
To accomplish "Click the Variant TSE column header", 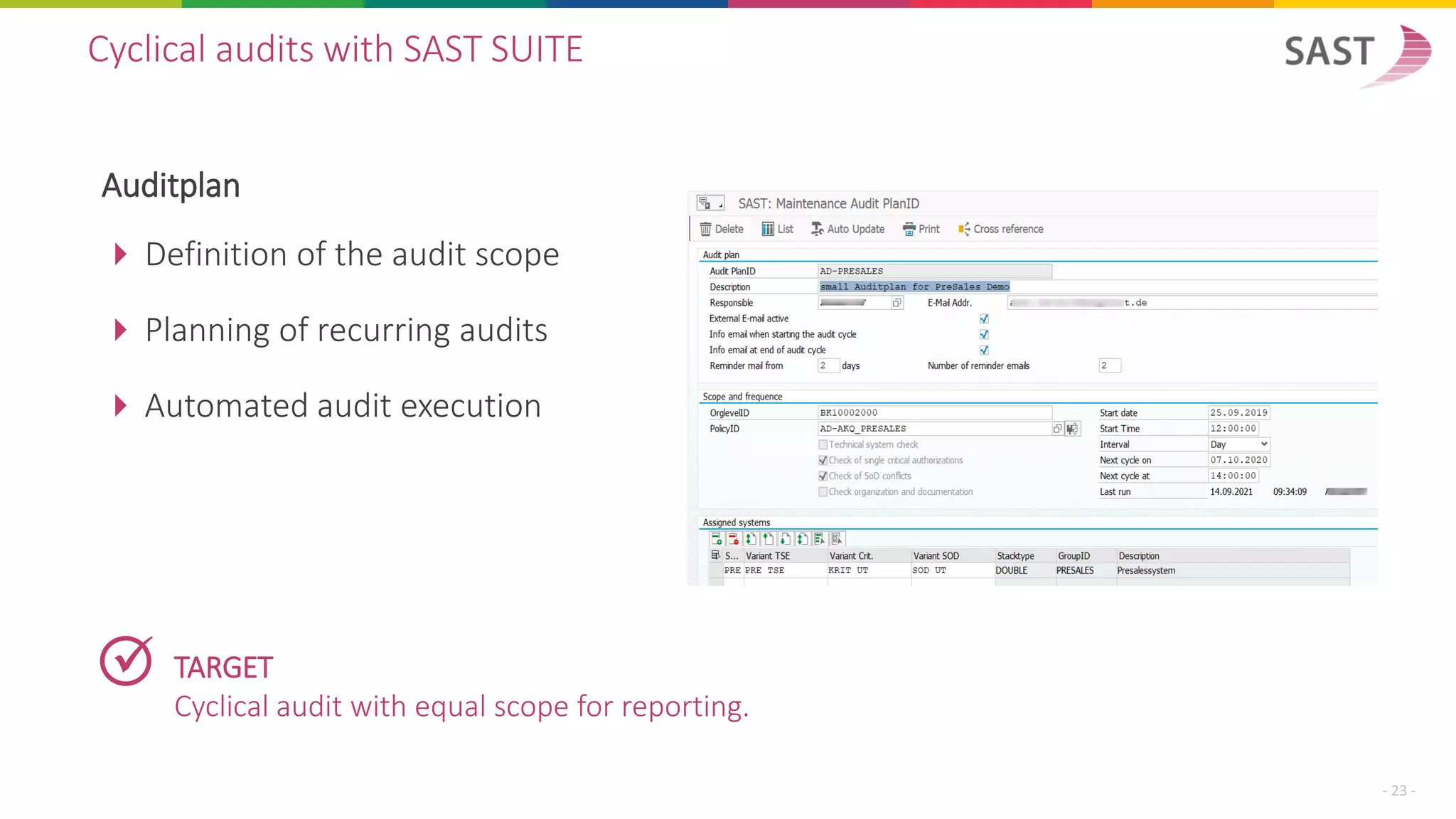I will [x=786, y=556].
